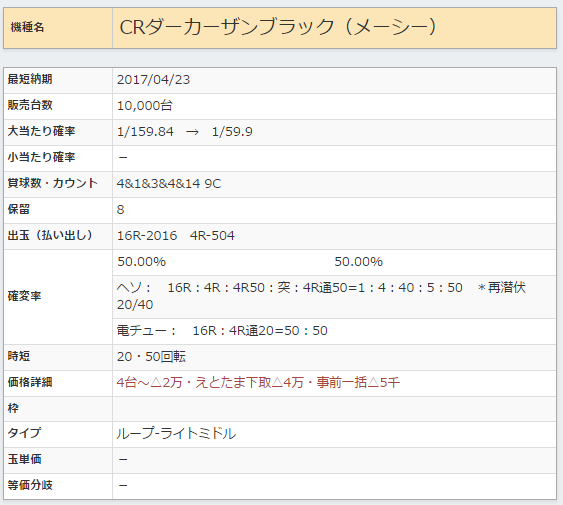The height and width of the screenshot is (505, 563).
Task: Click the 'タイプ' row label
Action: click(24, 434)
